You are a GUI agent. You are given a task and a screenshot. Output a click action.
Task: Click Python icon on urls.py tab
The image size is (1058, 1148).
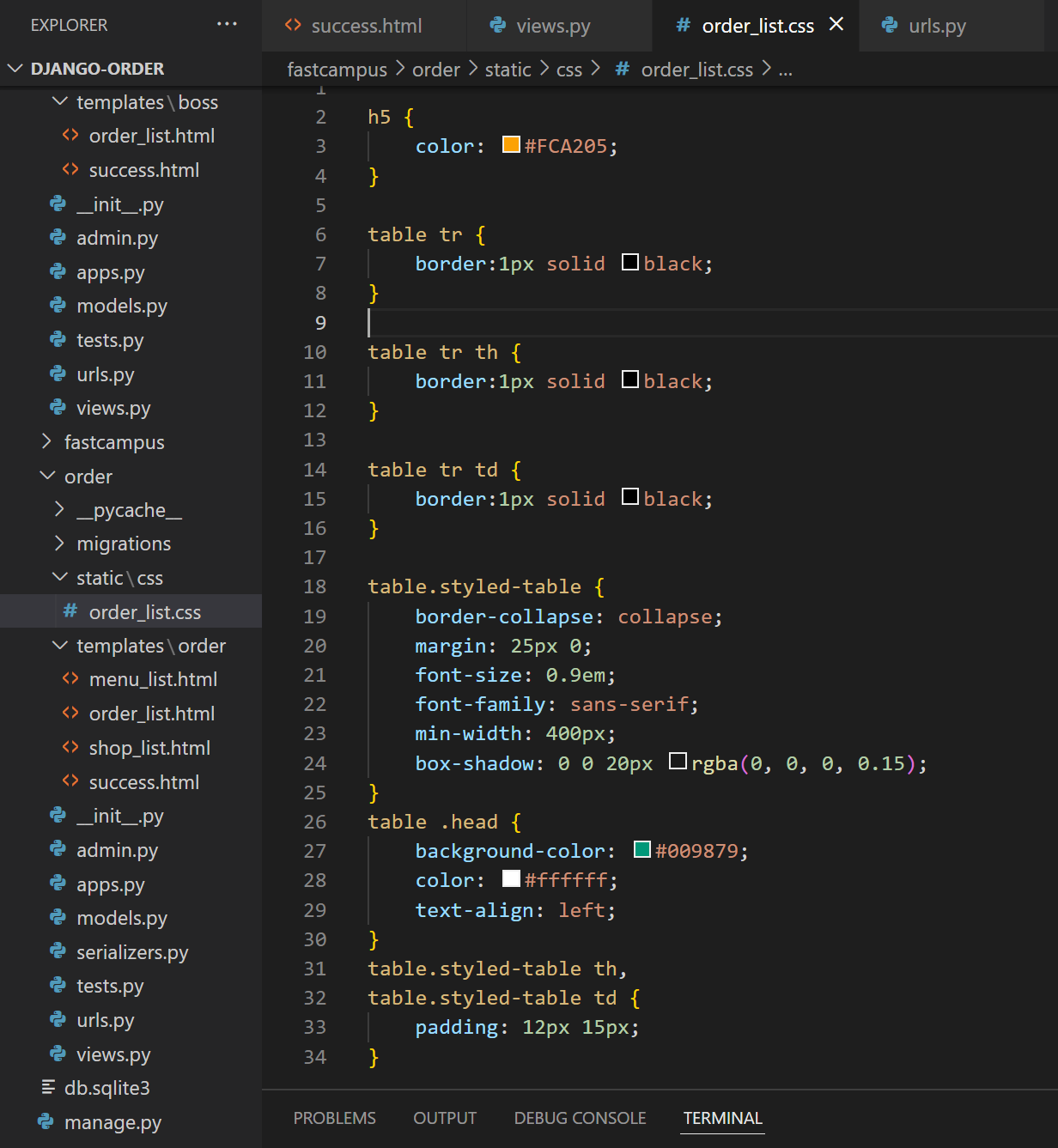tap(890, 25)
